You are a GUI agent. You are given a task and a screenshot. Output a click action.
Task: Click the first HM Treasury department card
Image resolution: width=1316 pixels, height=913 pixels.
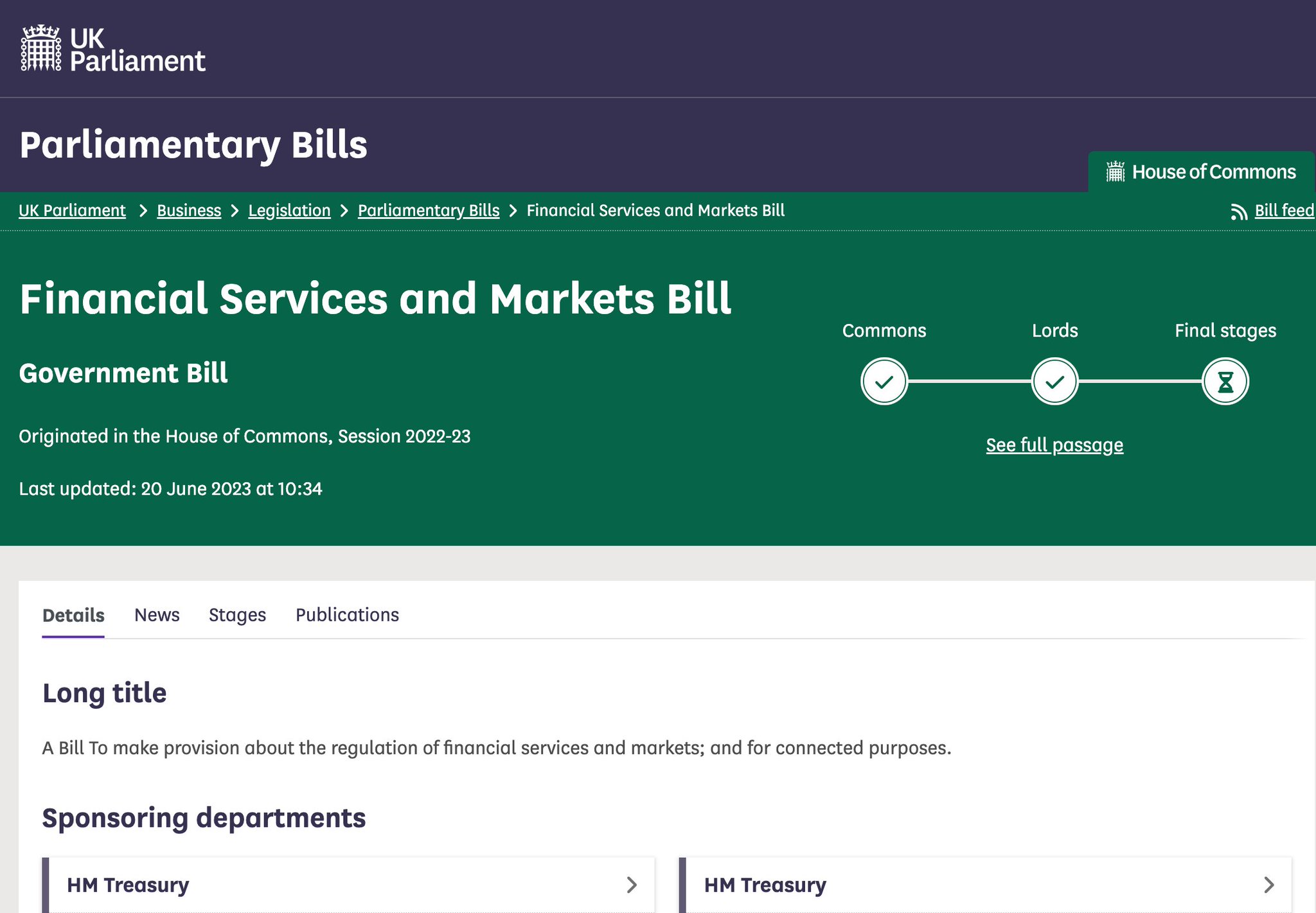coord(348,885)
